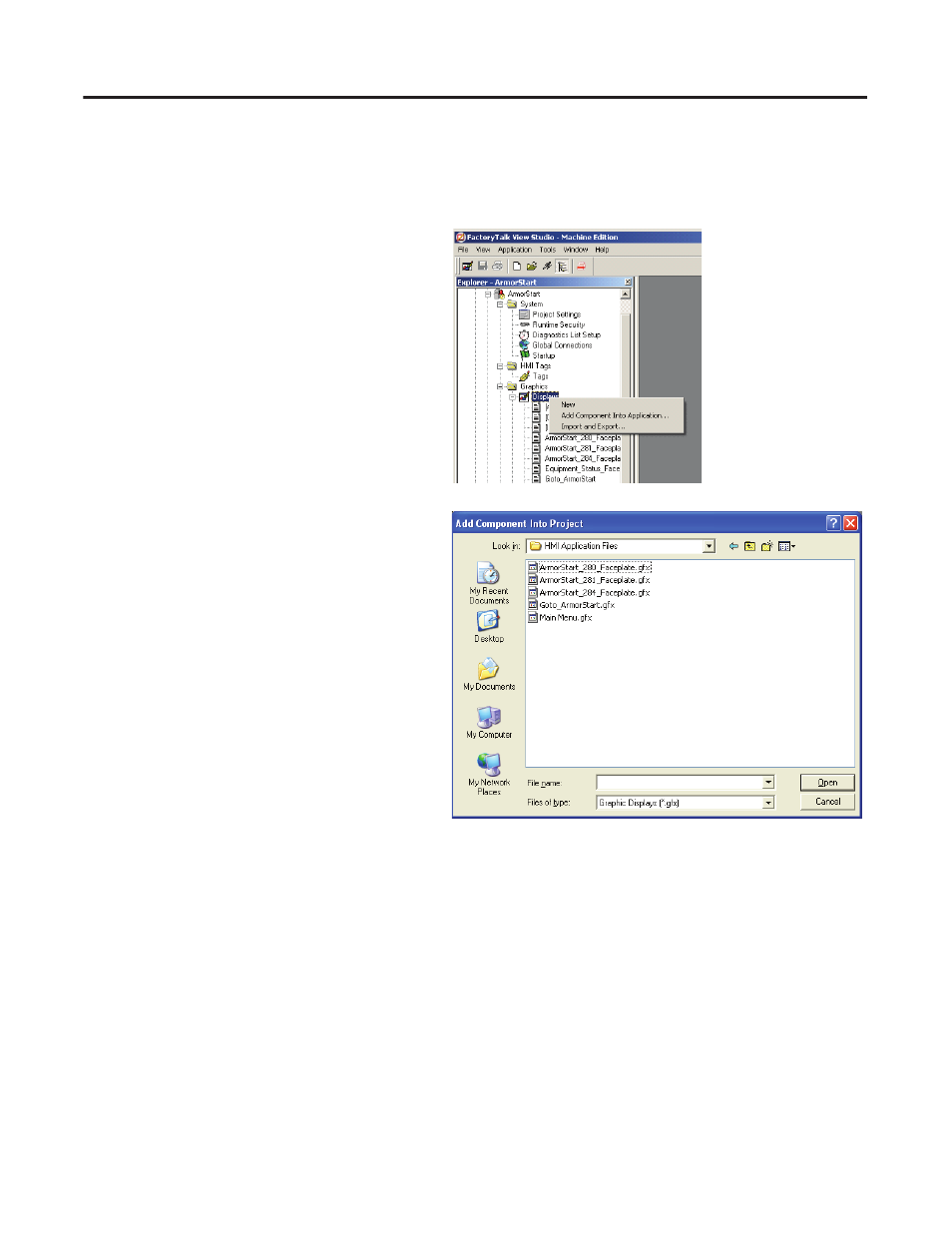
Task: Collapse the System folder
Action: [x=500, y=305]
